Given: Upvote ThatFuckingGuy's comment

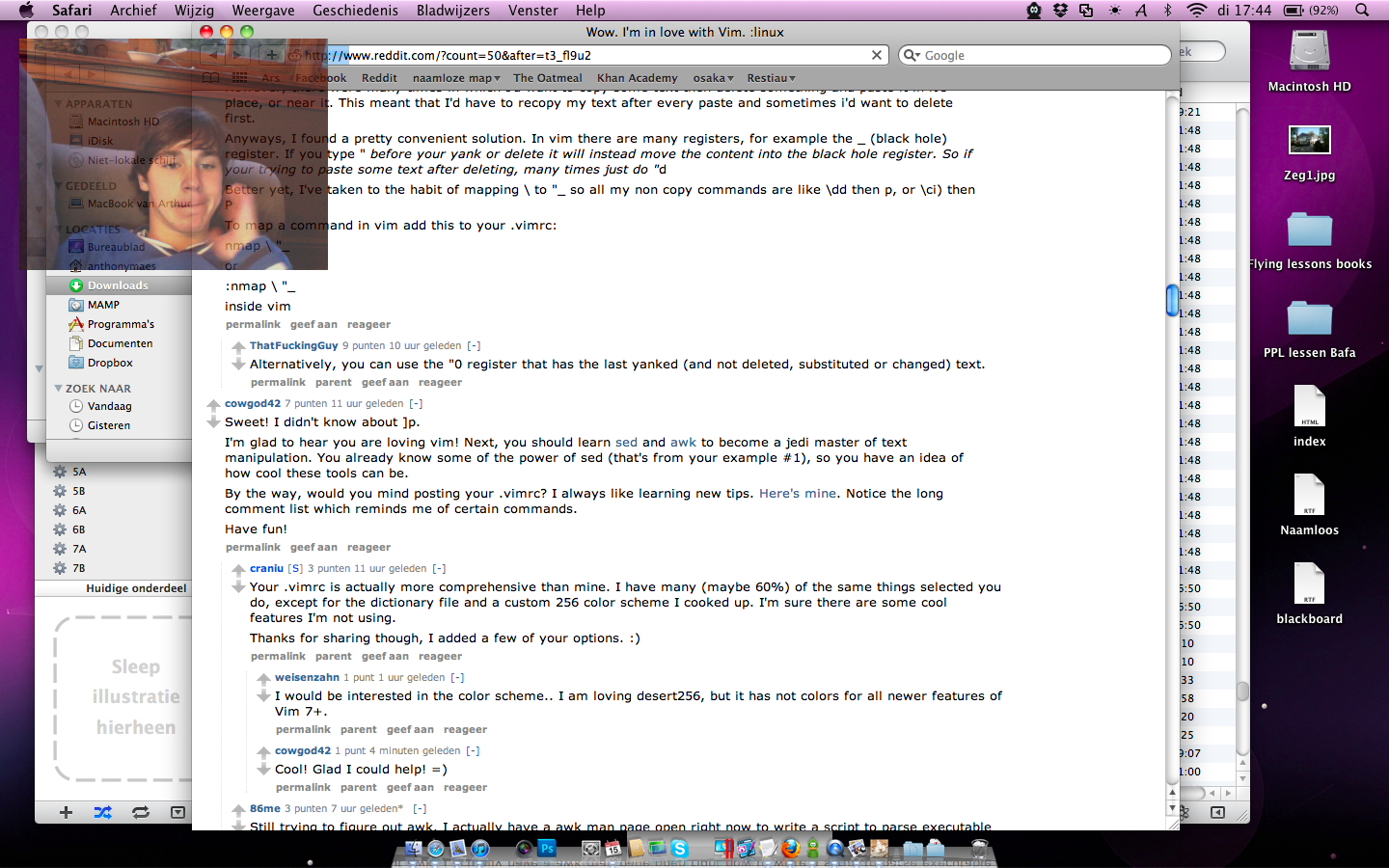Looking at the screenshot, I should pyautogui.click(x=238, y=346).
